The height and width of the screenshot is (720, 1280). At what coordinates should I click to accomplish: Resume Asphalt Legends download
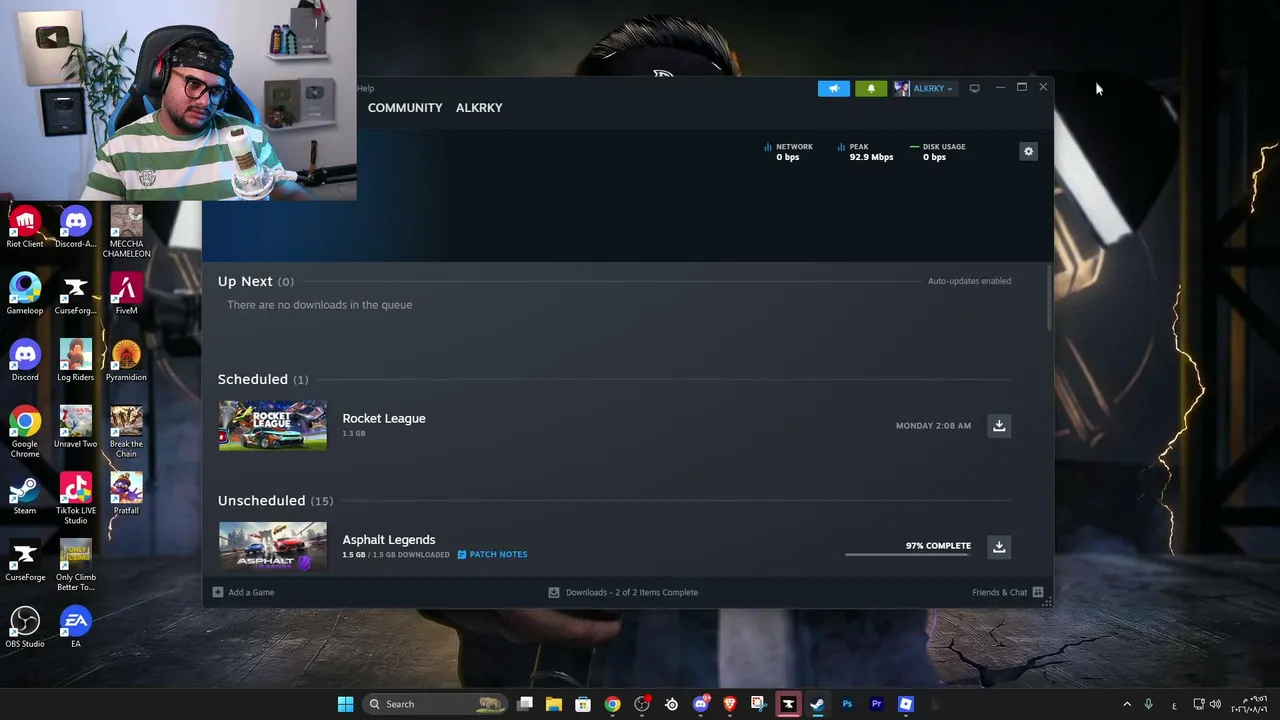998,546
